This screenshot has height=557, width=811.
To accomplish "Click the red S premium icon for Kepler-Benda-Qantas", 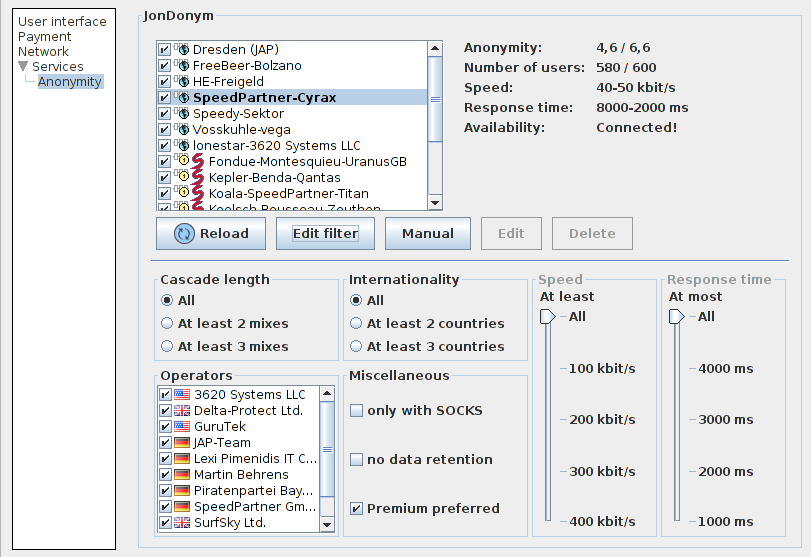I will 198,177.
